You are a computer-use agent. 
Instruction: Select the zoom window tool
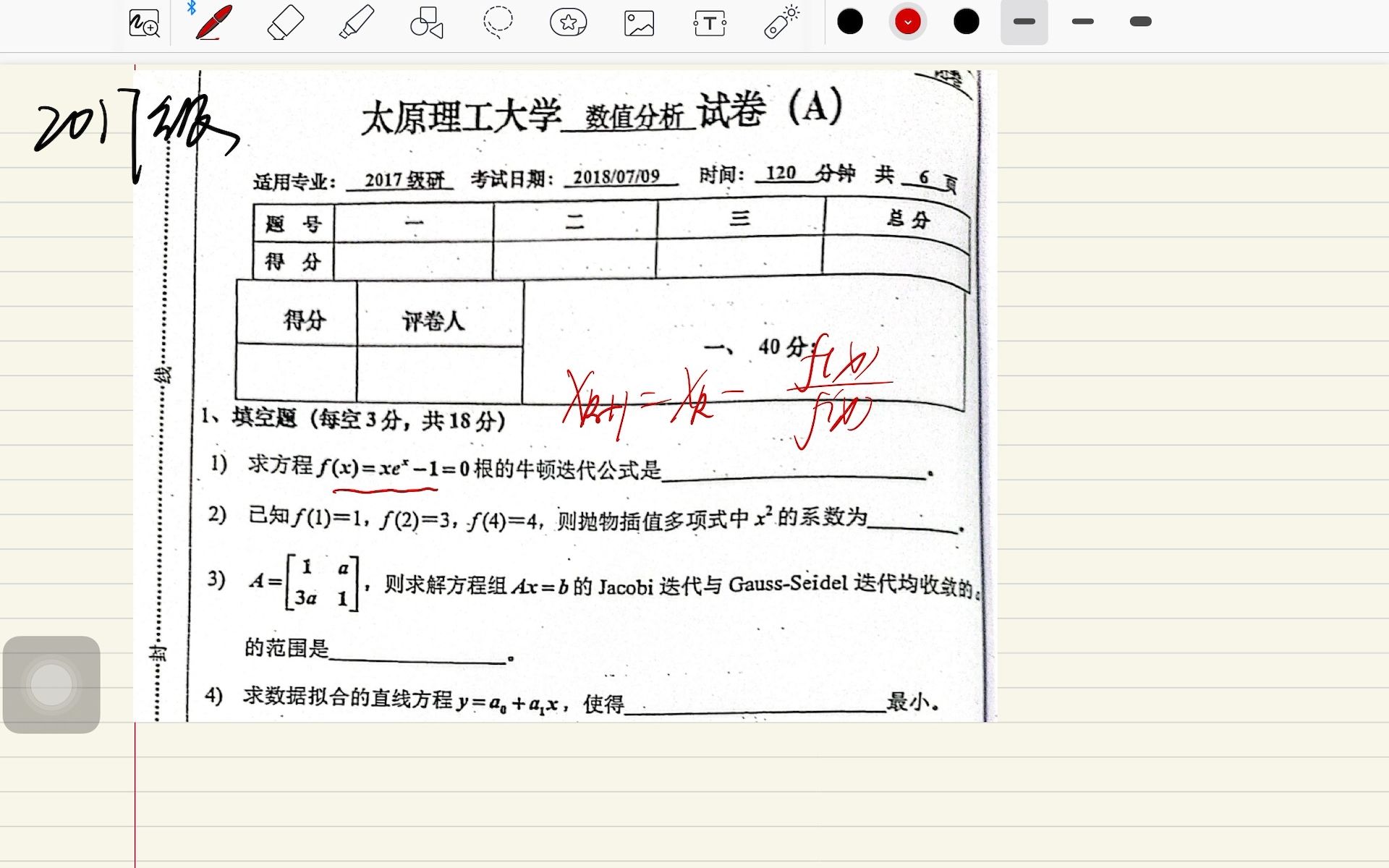pos(144,23)
